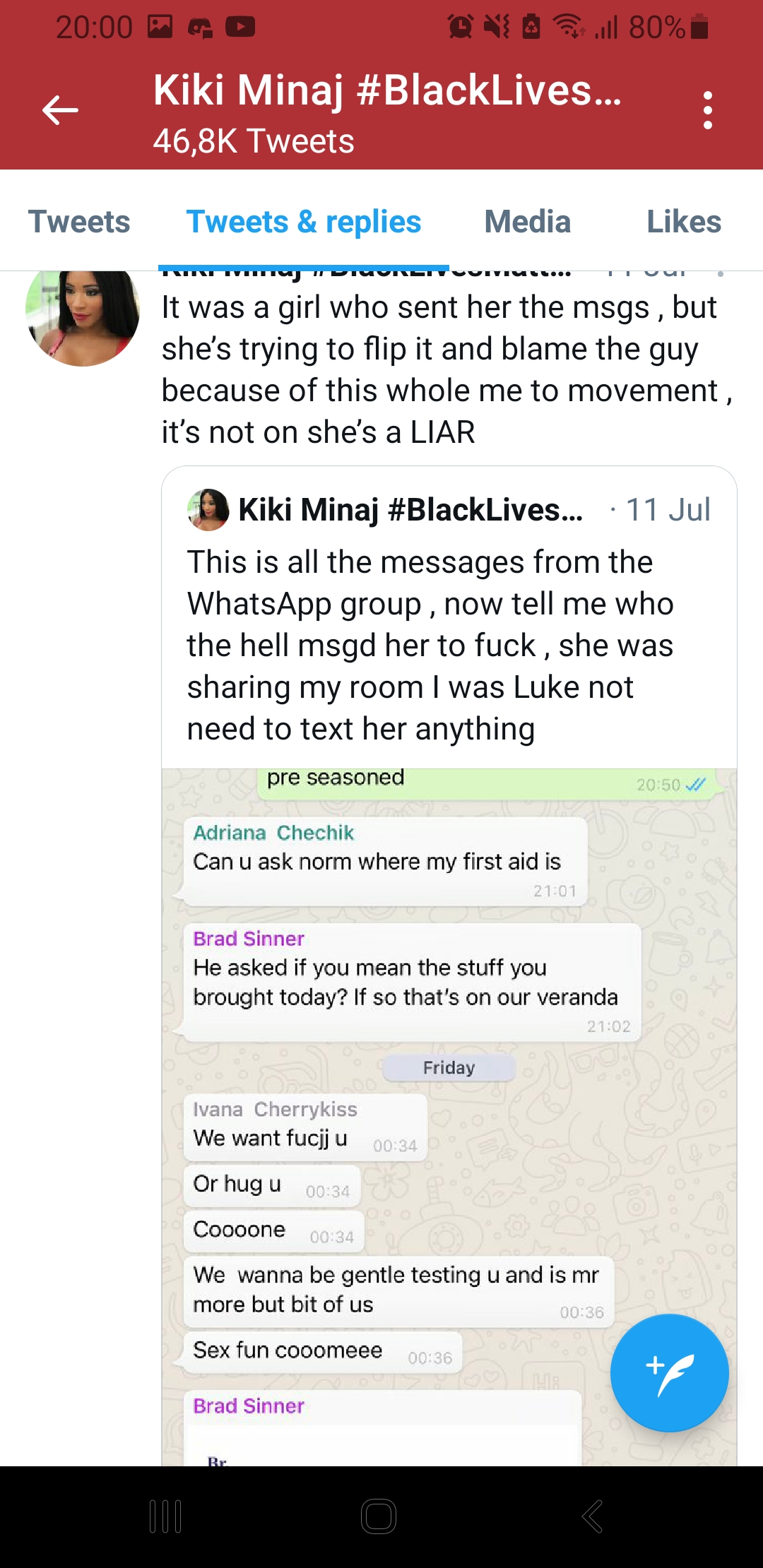The height and width of the screenshot is (1568, 763).
Task: Tap the alarm icon in status bar
Action: click(x=460, y=28)
